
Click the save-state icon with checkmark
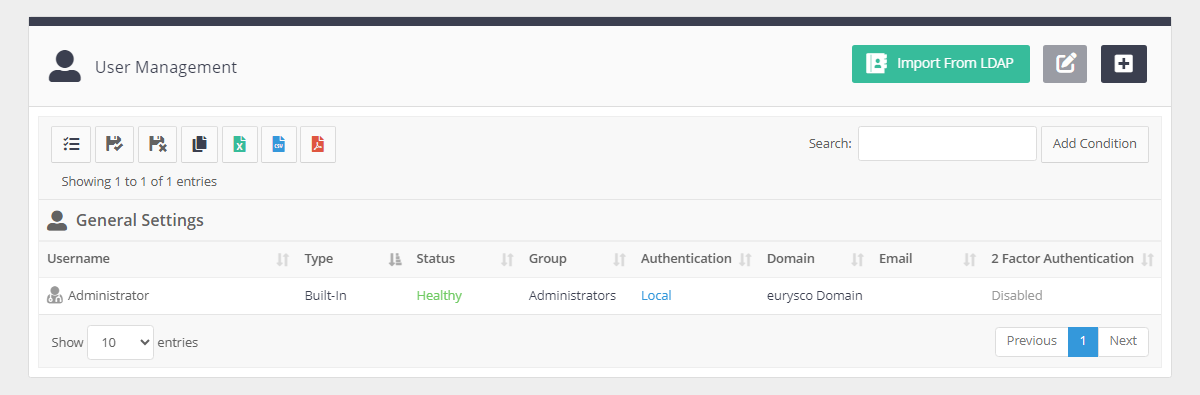(x=114, y=144)
